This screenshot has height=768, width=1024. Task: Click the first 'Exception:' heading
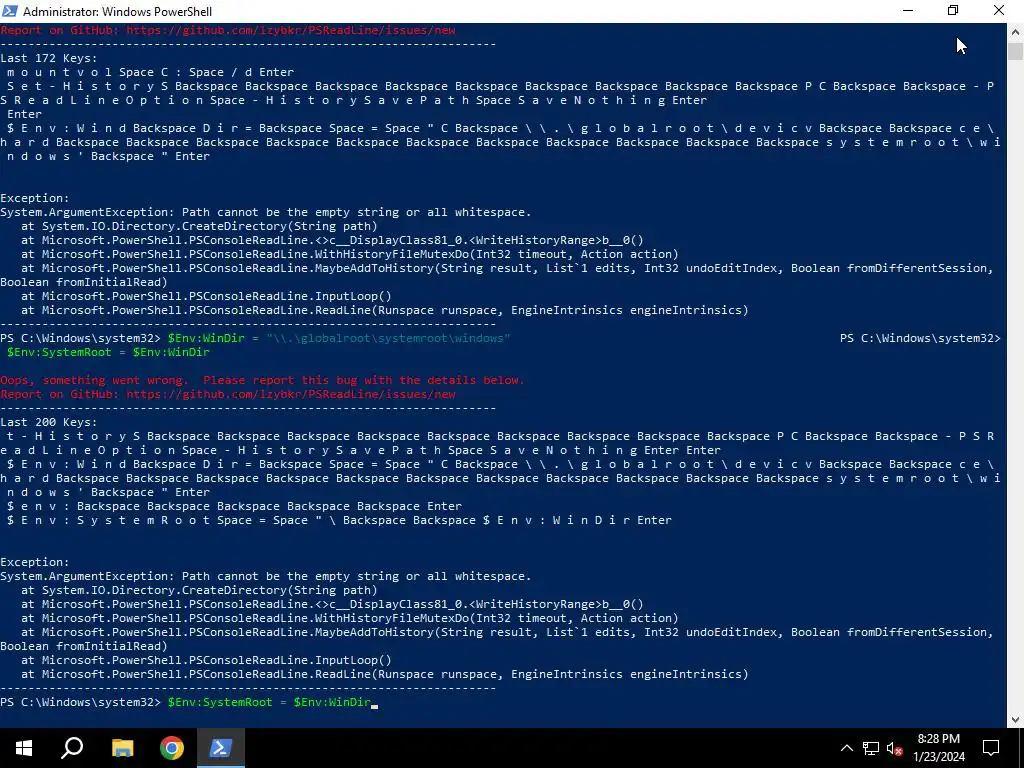click(35, 198)
